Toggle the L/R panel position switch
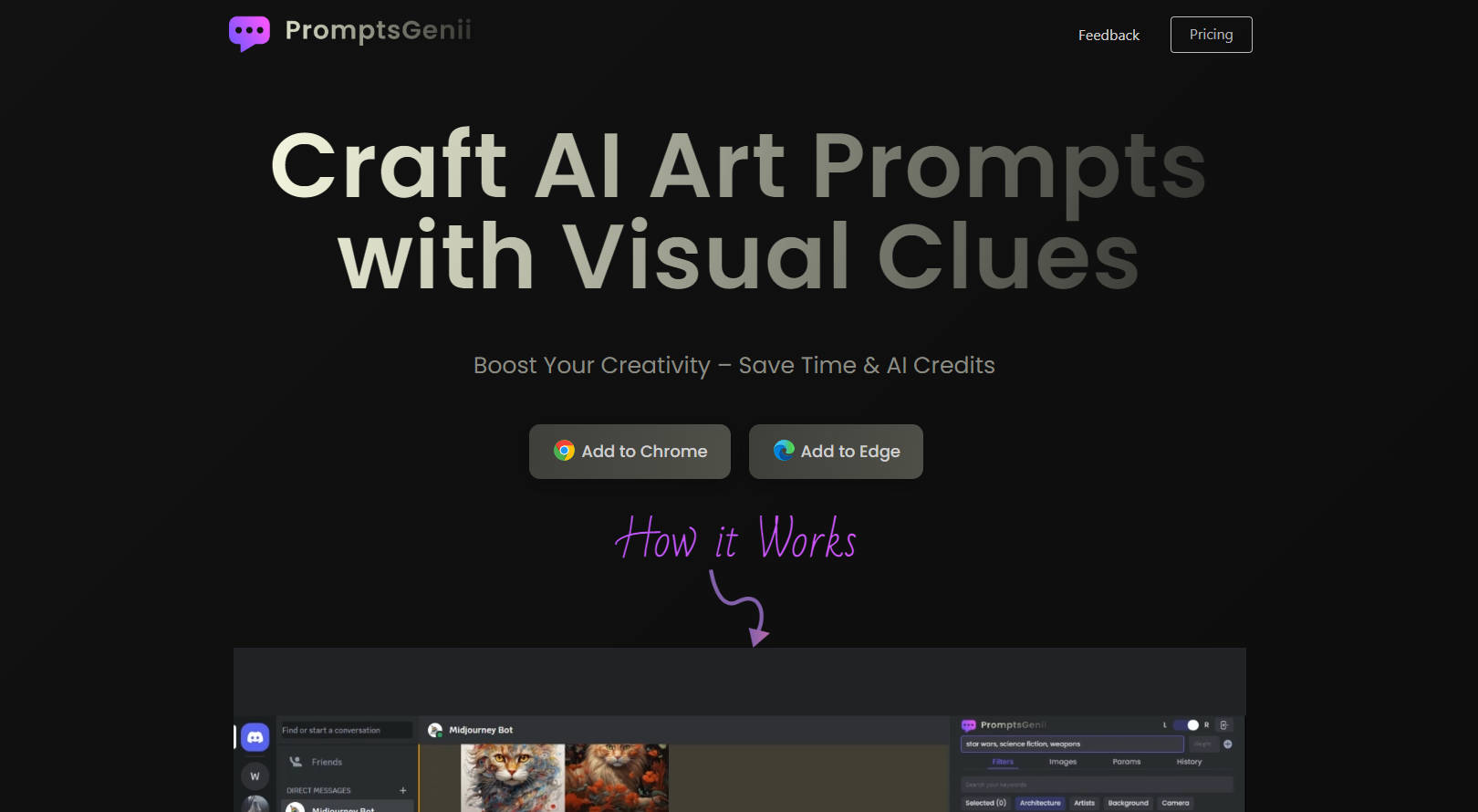This screenshot has height=812, width=1478. coord(1186,725)
